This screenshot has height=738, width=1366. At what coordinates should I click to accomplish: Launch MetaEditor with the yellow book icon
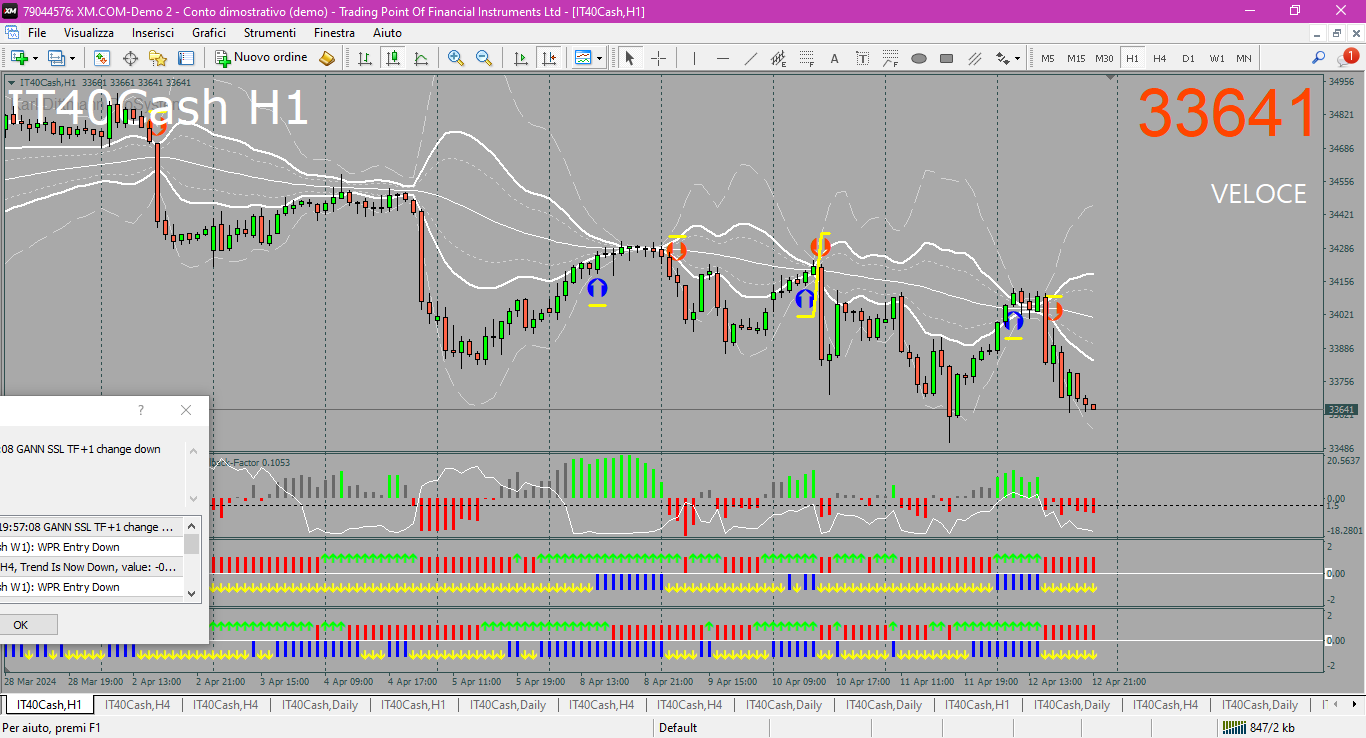click(x=327, y=58)
